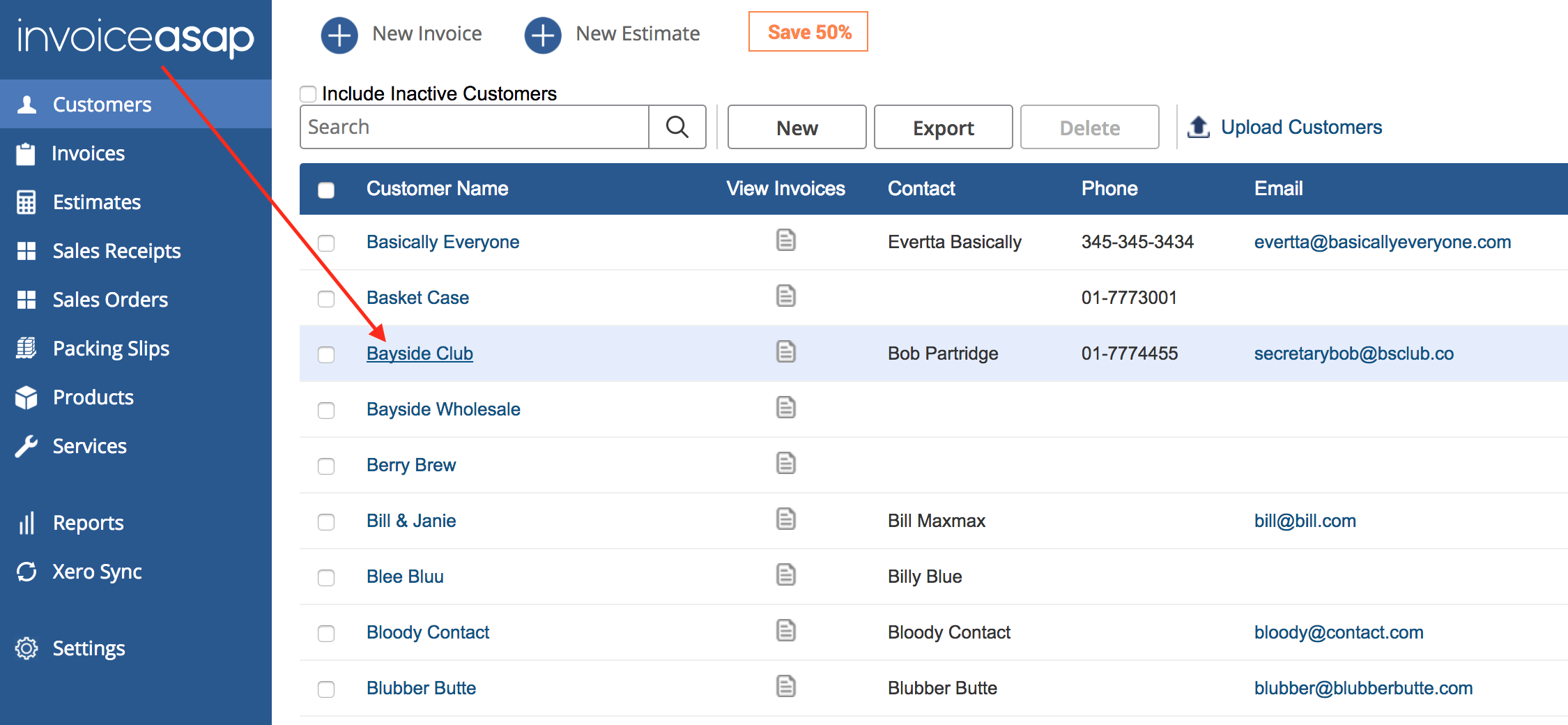Click the Email column header
Image resolution: width=1568 pixels, height=725 pixels.
1278,188
